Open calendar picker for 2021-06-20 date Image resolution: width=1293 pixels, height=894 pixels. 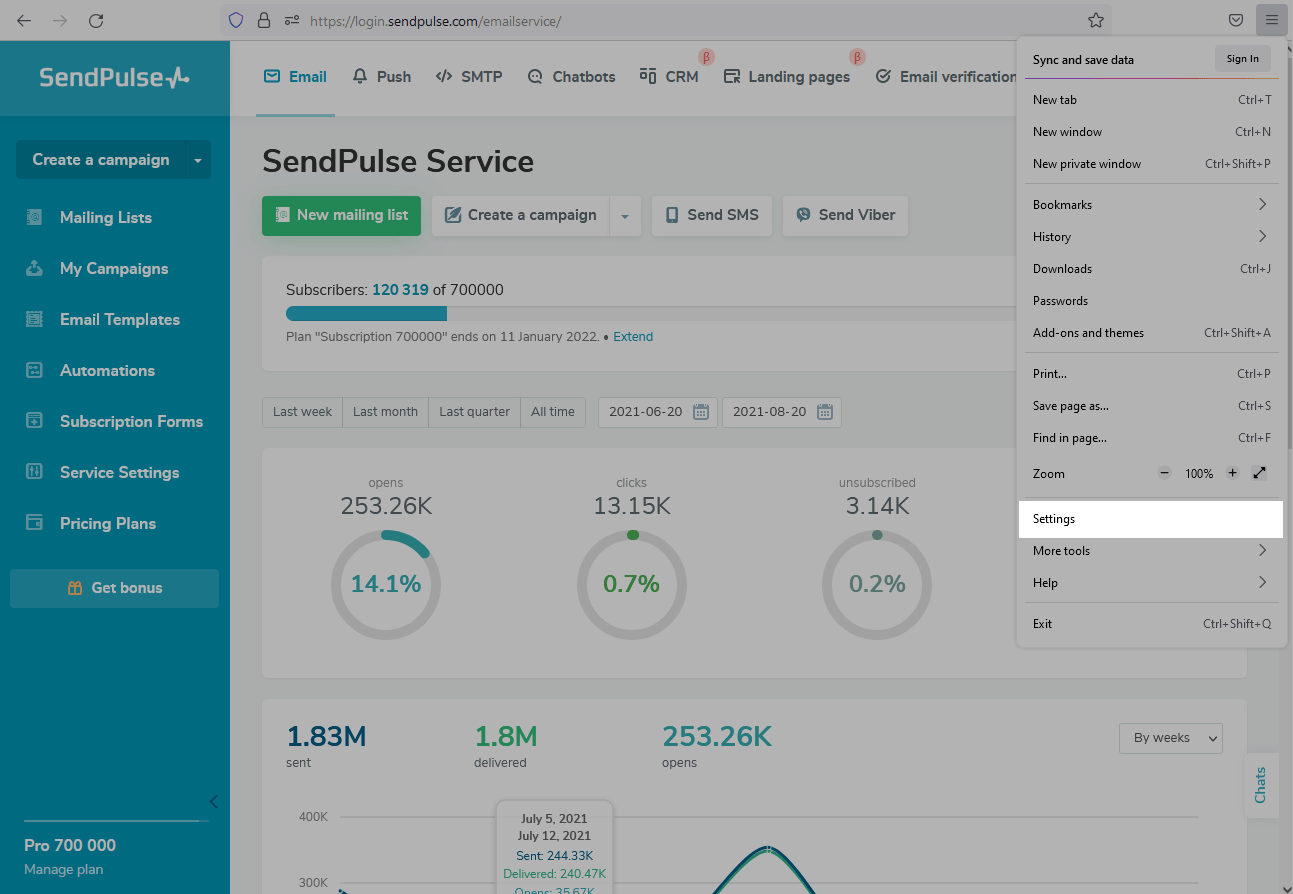click(x=701, y=412)
